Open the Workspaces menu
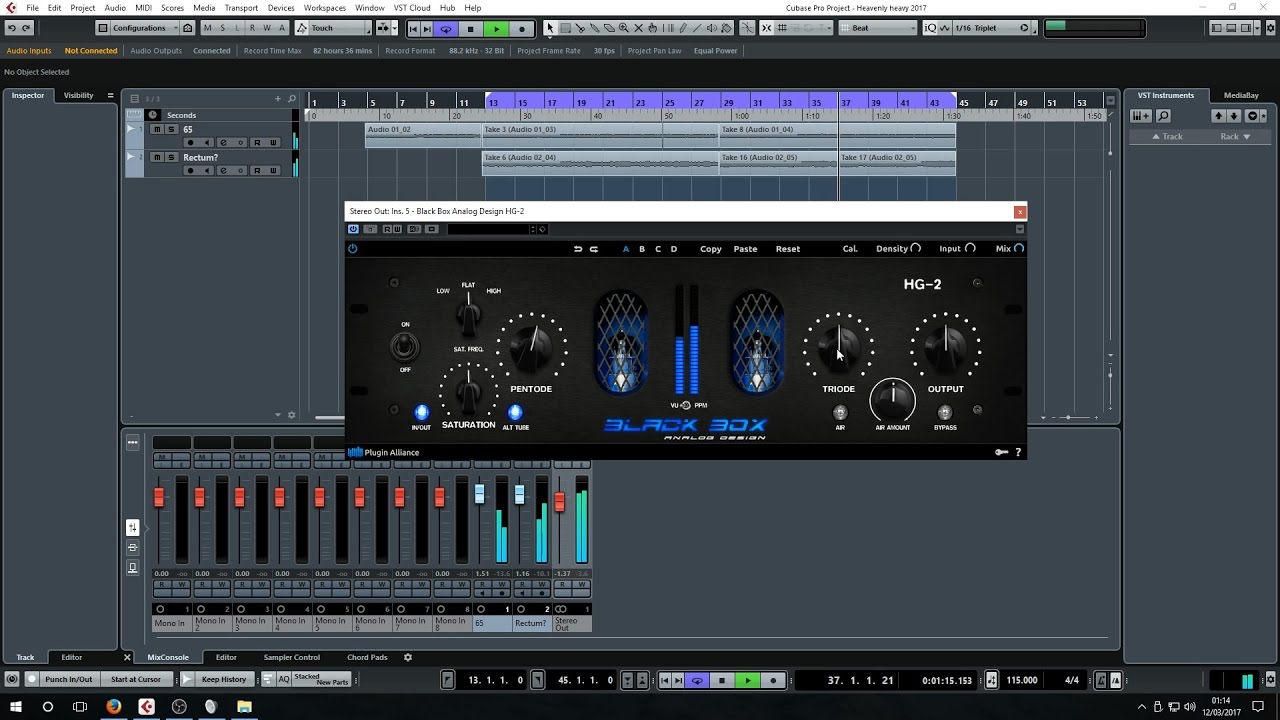This screenshot has width=1280, height=720. pos(324,8)
